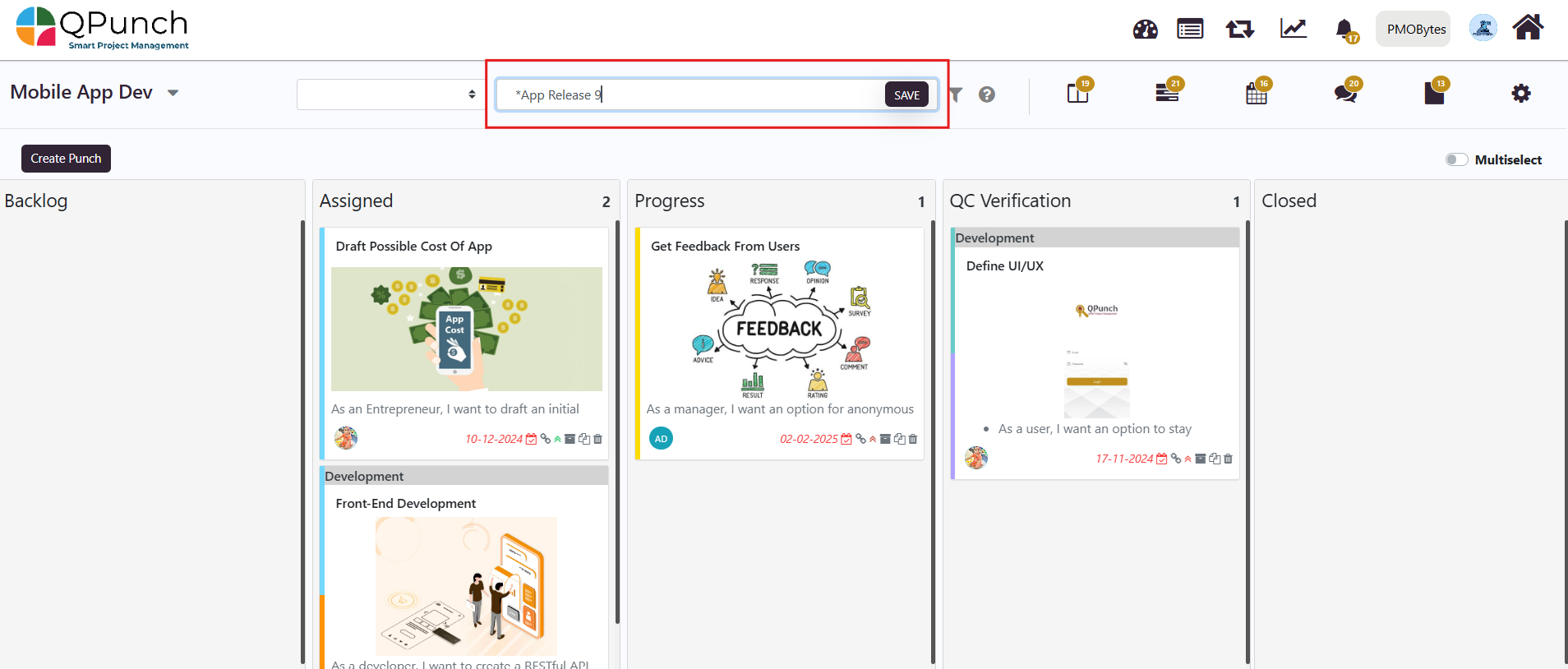Open the project settings gear icon
Image resolution: width=1568 pixels, height=669 pixels.
coord(1521,94)
